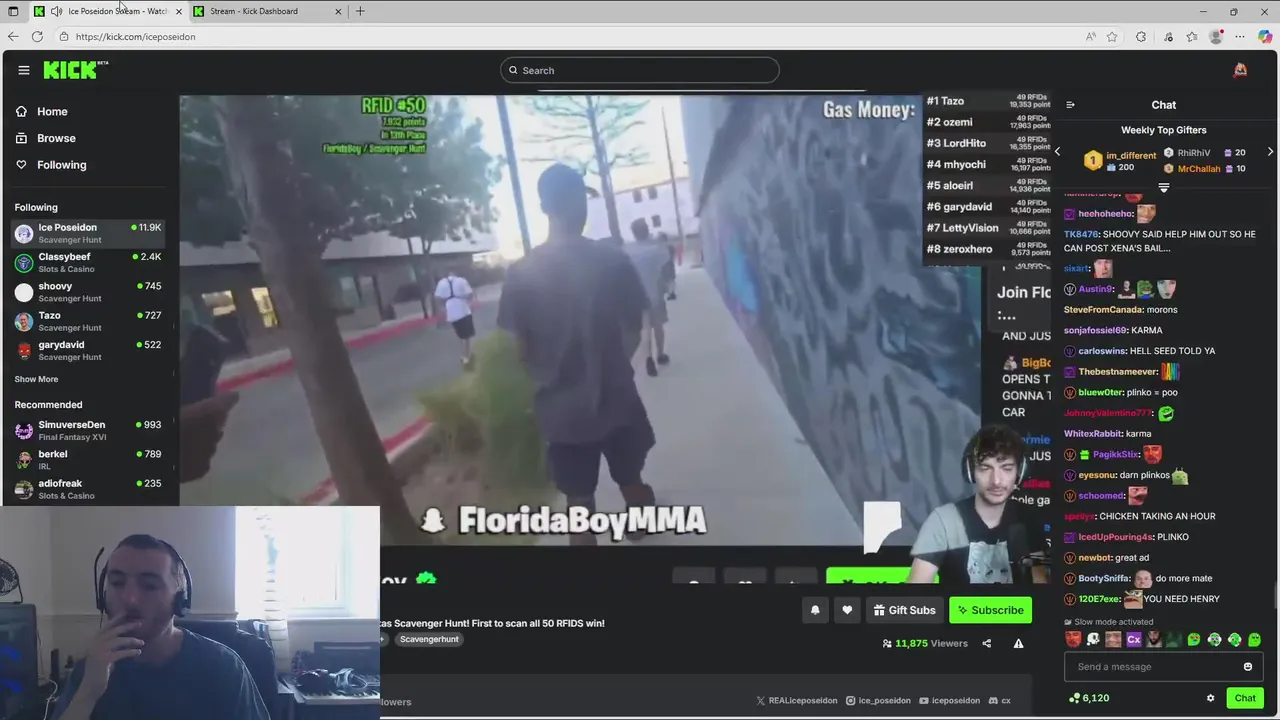
Task: Click the Scavengerhunt category tag
Action: (x=429, y=639)
